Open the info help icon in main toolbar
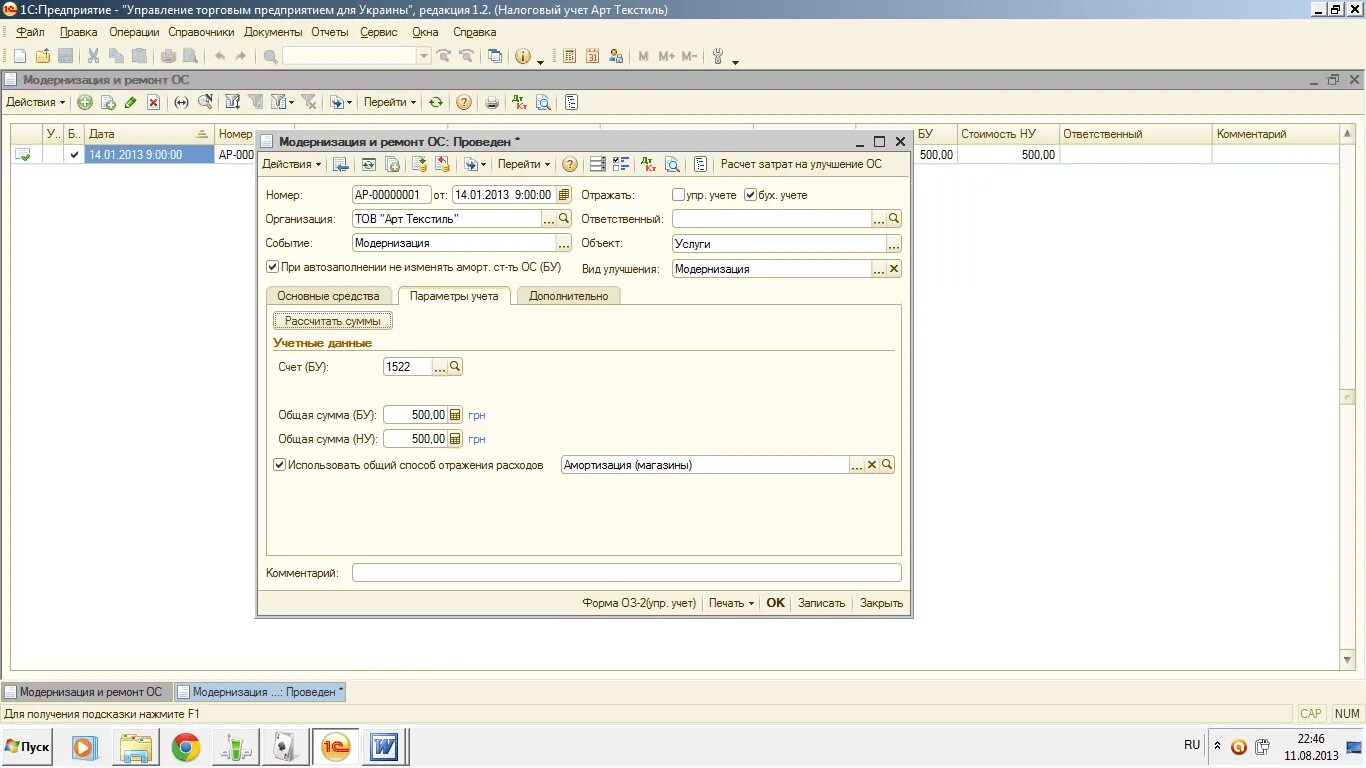 point(523,56)
